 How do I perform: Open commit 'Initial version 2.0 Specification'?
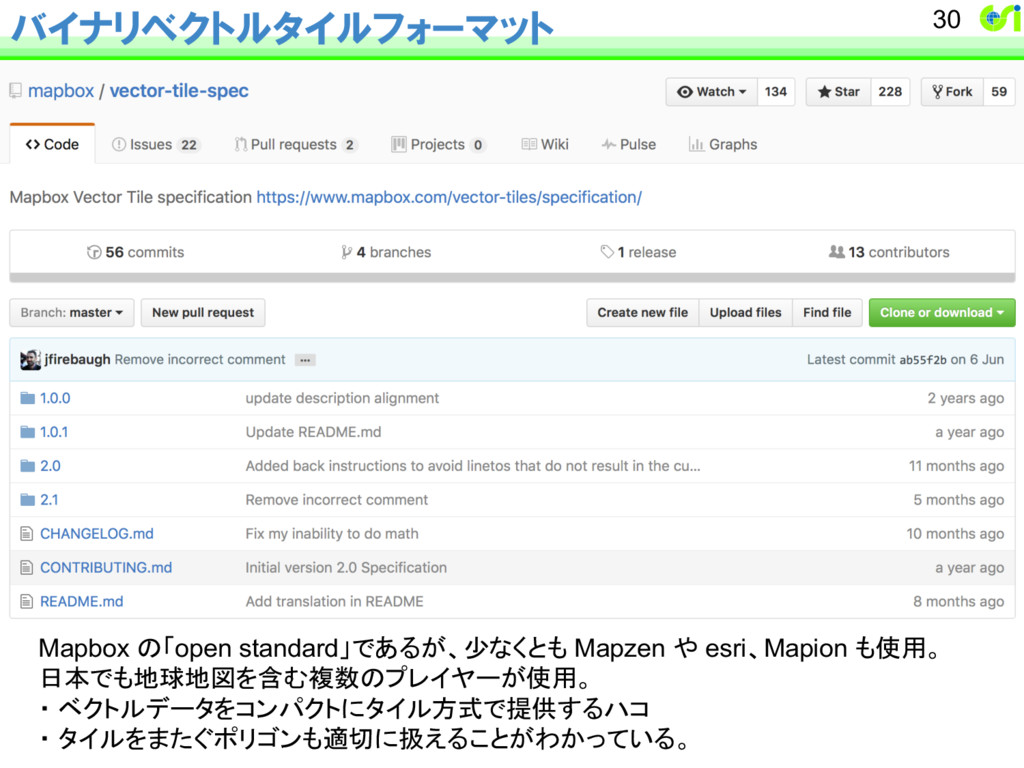pos(346,568)
